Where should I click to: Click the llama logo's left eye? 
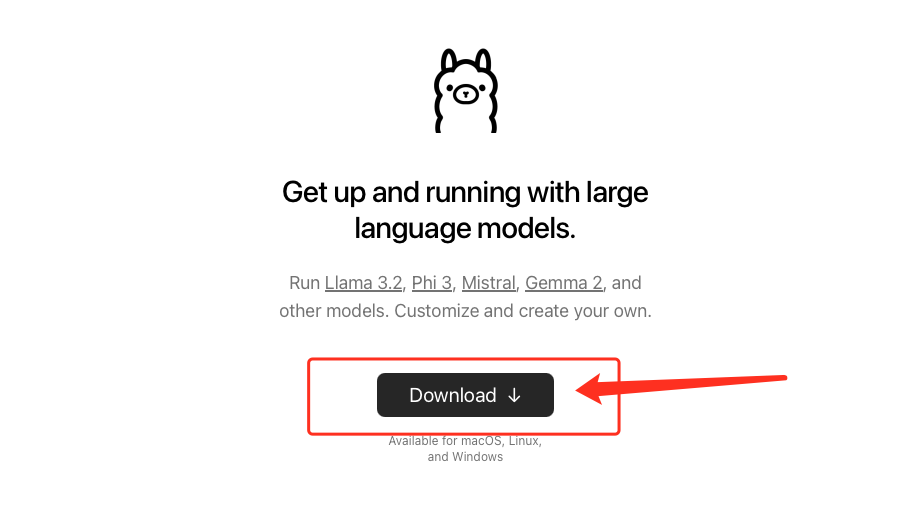coord(450,88)
